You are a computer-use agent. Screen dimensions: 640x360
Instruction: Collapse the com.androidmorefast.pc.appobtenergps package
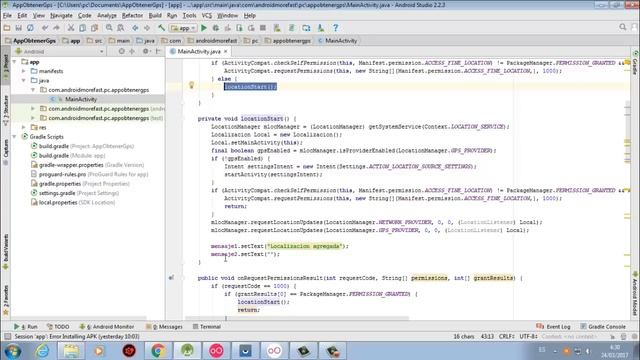point(33,90)
